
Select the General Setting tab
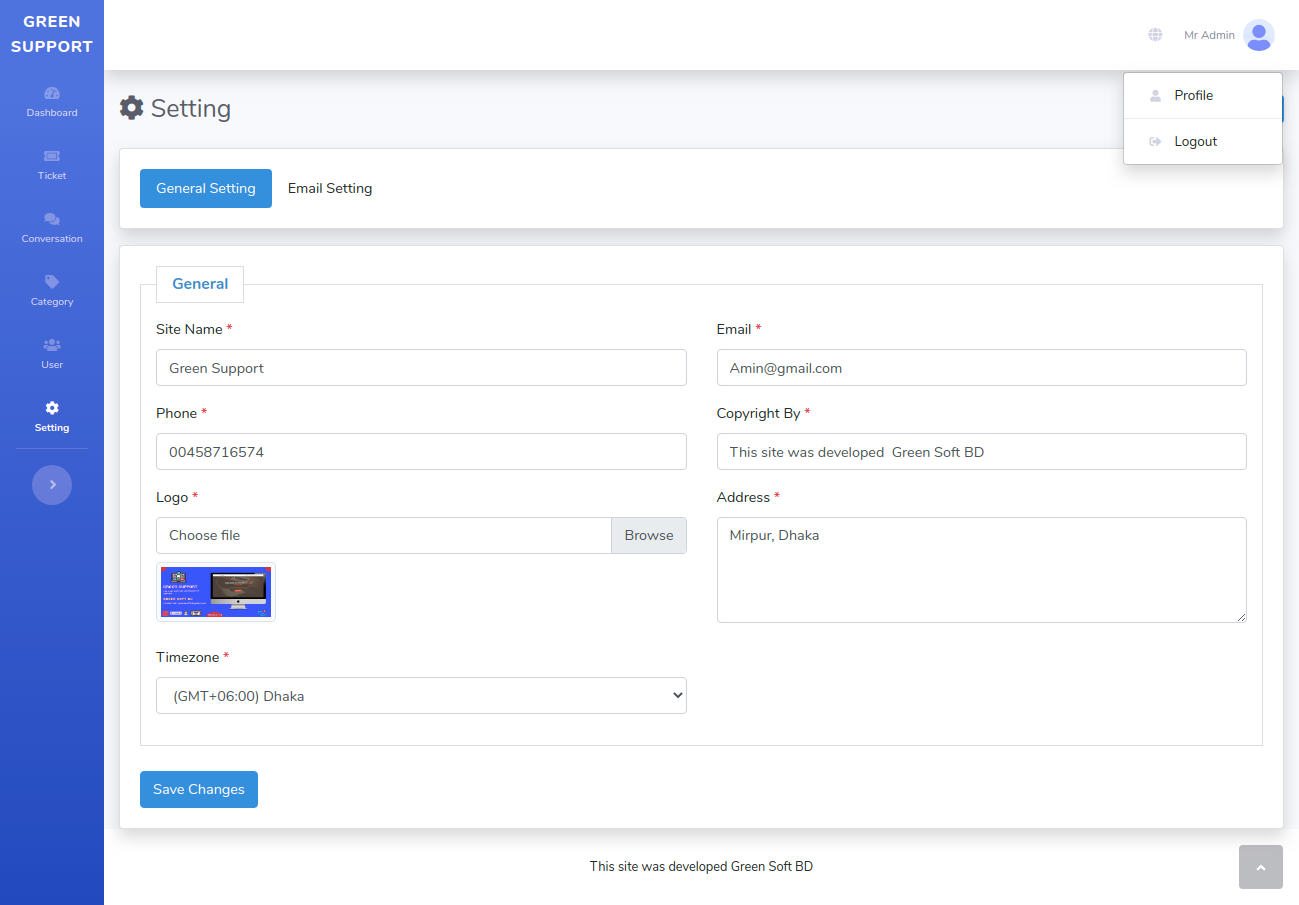point(206,189)
